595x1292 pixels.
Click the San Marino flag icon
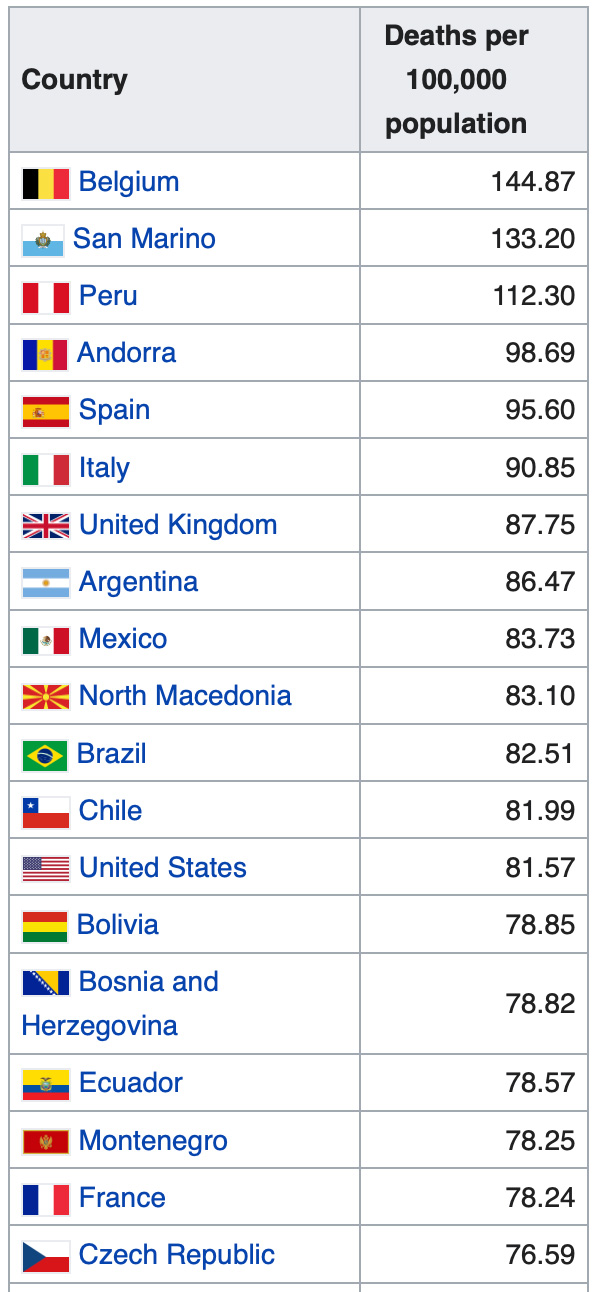tap(43, 240)
